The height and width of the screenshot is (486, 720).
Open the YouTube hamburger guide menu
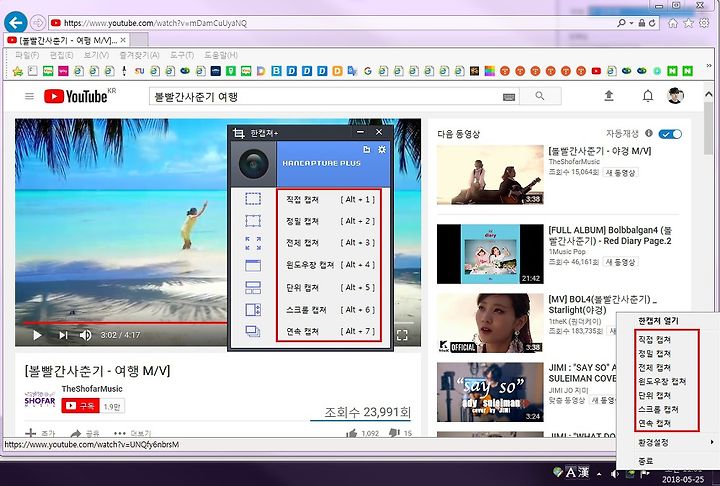[29, 96]
